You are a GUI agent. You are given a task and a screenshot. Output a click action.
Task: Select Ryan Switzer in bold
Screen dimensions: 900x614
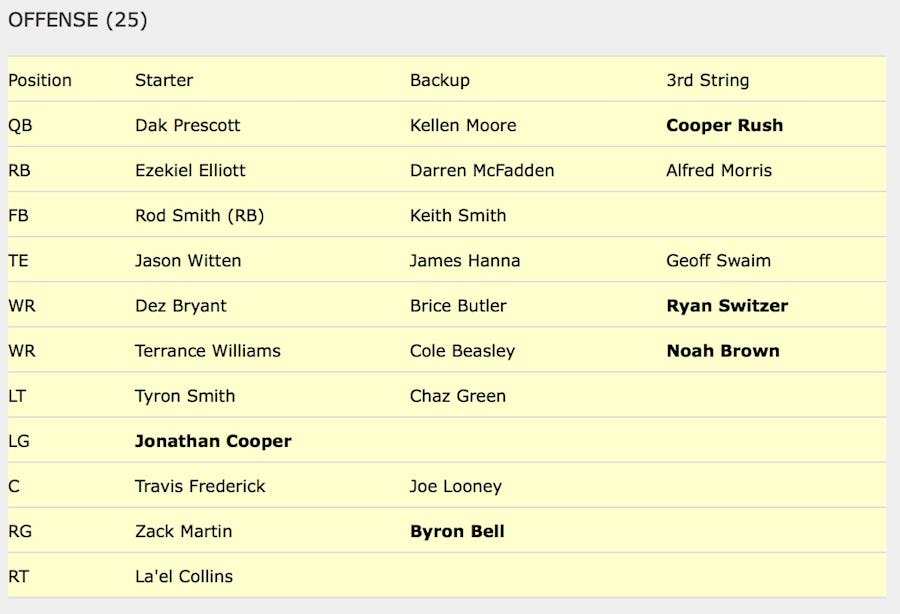coord(727,305)
